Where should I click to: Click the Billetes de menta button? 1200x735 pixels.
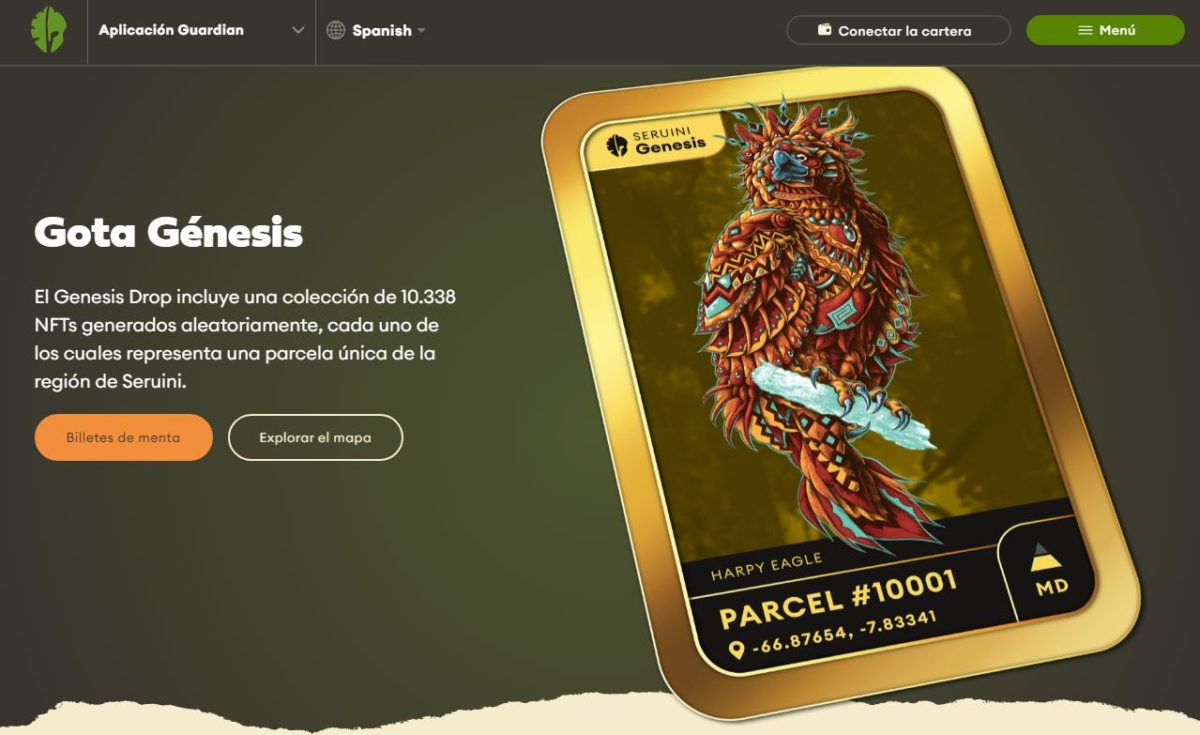coord(124,437)
